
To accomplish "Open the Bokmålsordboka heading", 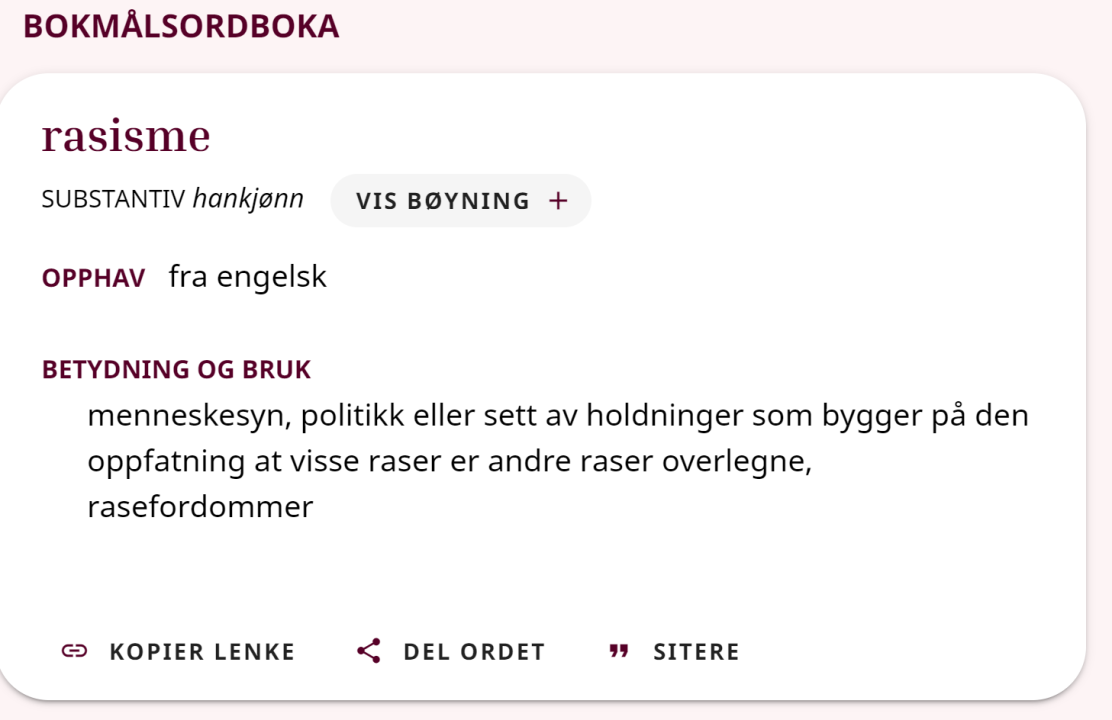I will pos(181,27).
